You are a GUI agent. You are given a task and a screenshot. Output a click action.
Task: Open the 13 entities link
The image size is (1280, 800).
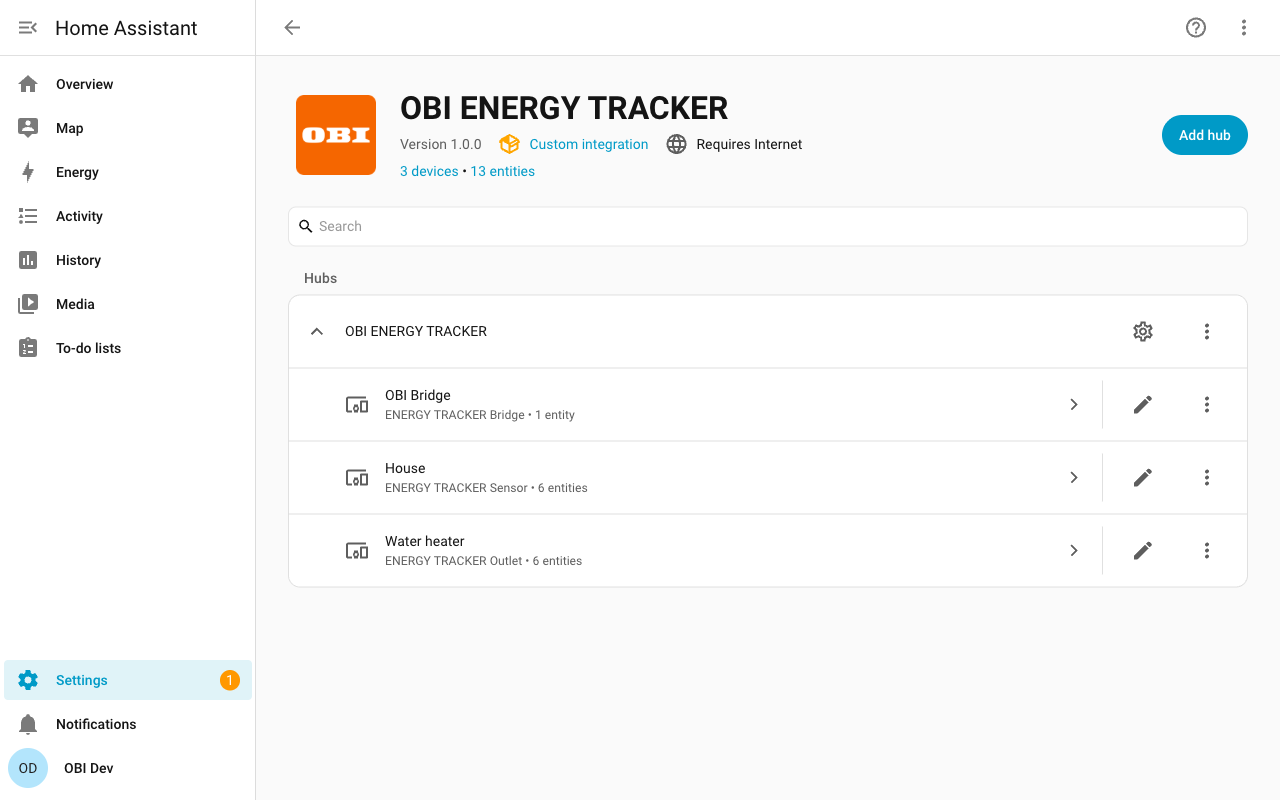503,171
